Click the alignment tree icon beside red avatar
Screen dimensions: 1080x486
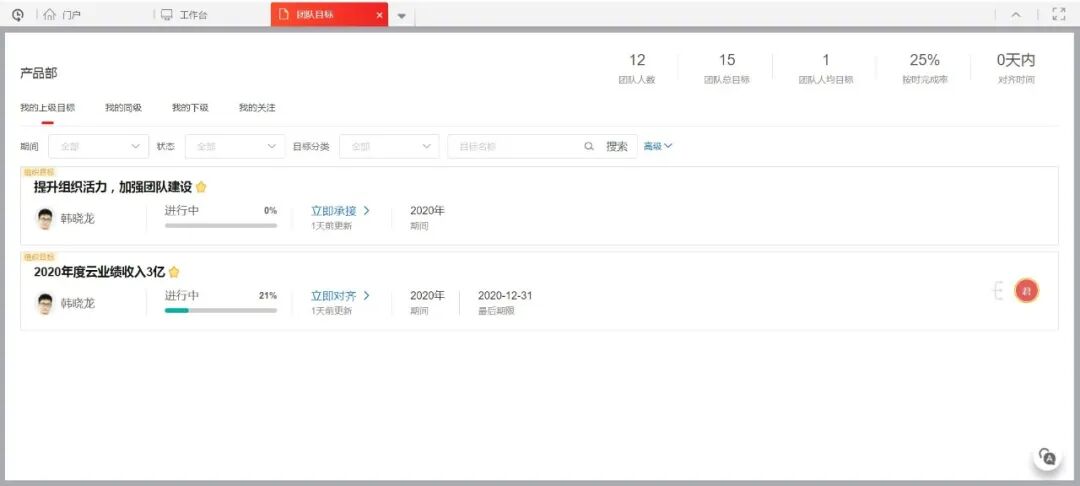(997, 291)
